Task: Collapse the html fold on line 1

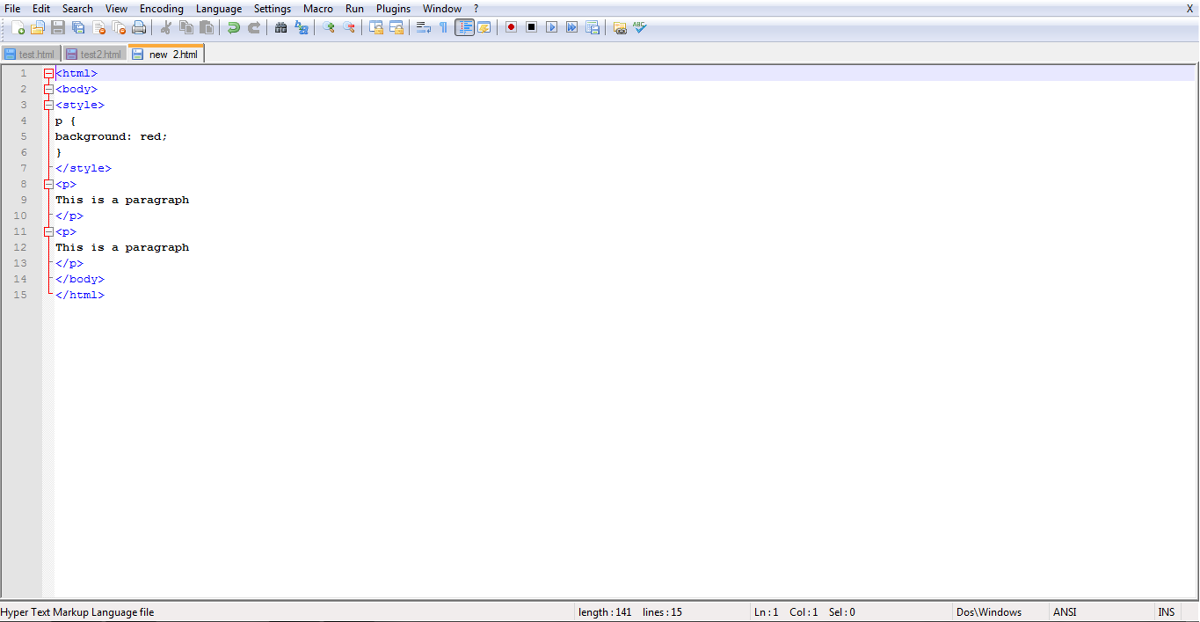Action: tap(48, 72)
